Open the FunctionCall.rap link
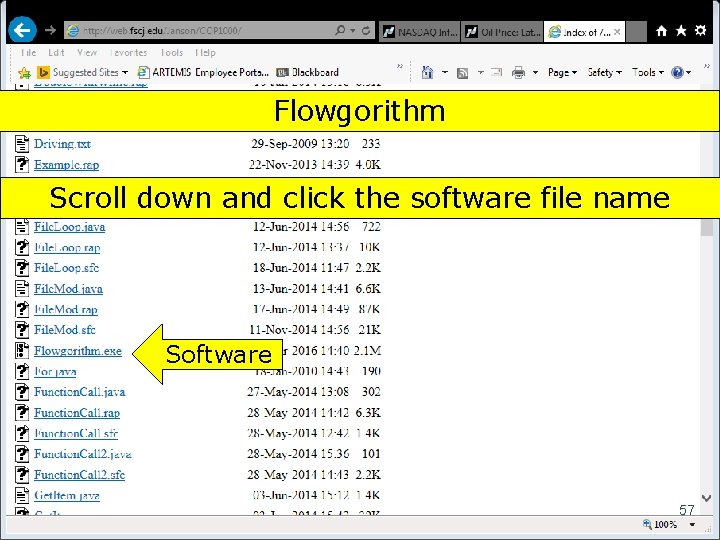The image size is (720, 540). coord(77,413)
